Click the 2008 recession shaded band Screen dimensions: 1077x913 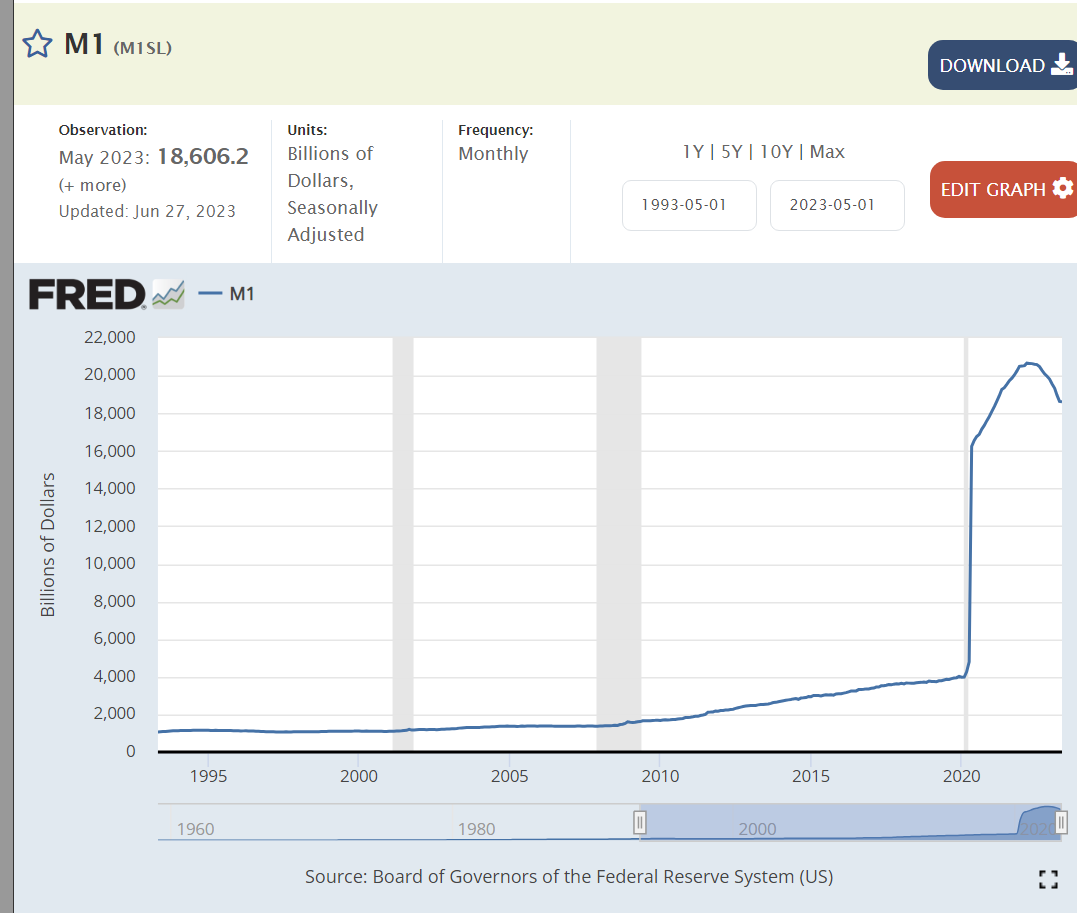click(618, 545)
